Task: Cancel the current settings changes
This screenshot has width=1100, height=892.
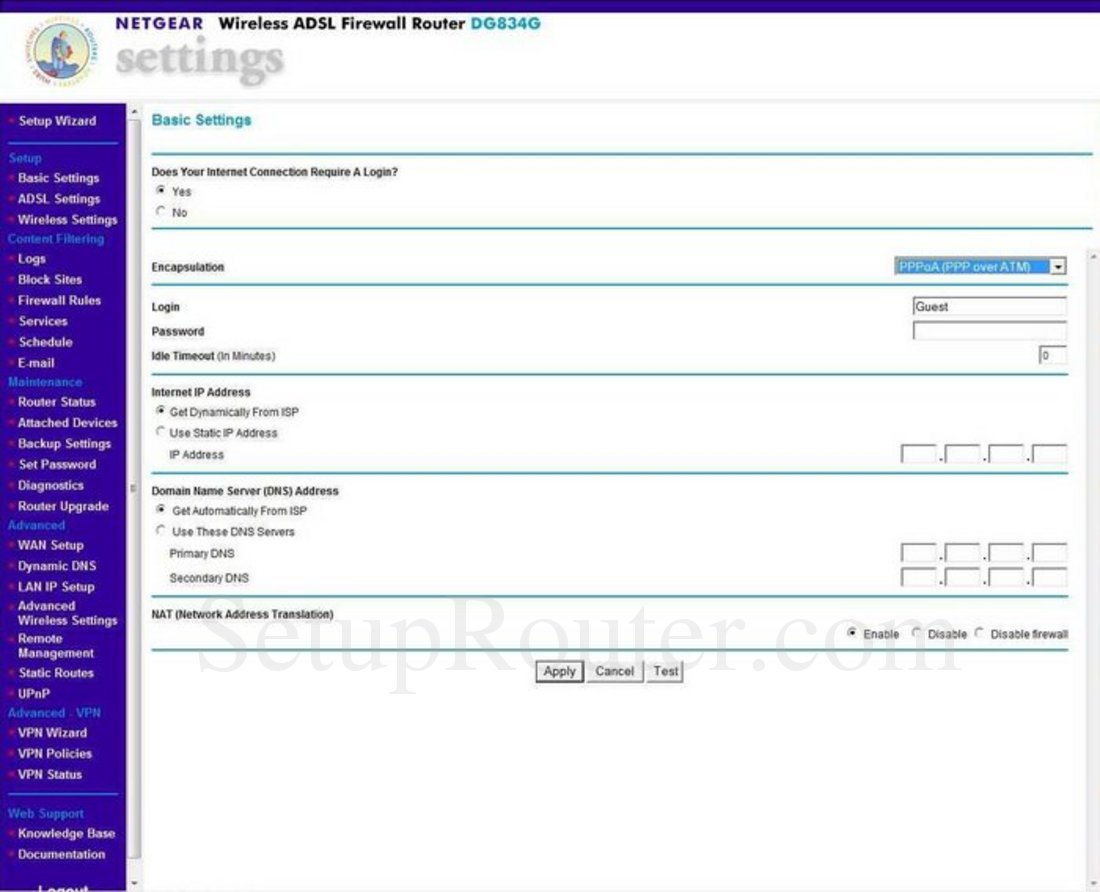Action: pyautogui.click(x=614, y=671)
